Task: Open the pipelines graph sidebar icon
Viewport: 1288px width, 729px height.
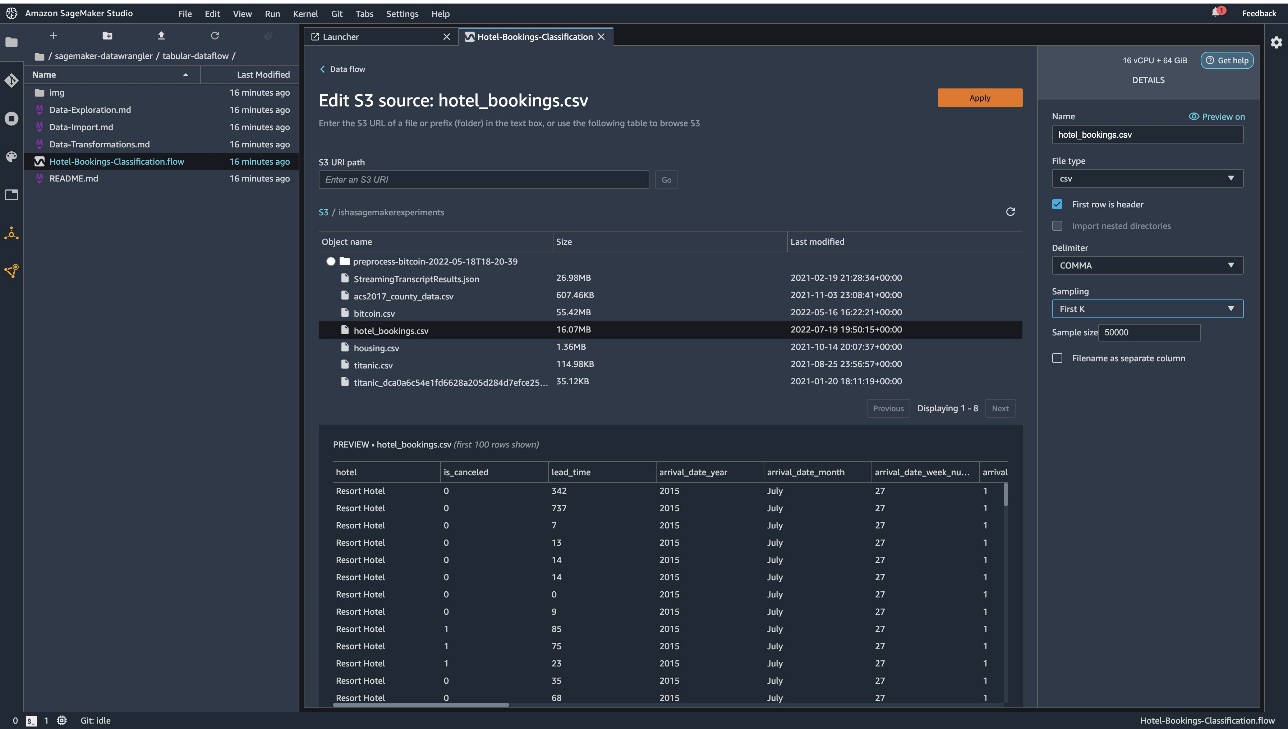Action: [11, 270]
